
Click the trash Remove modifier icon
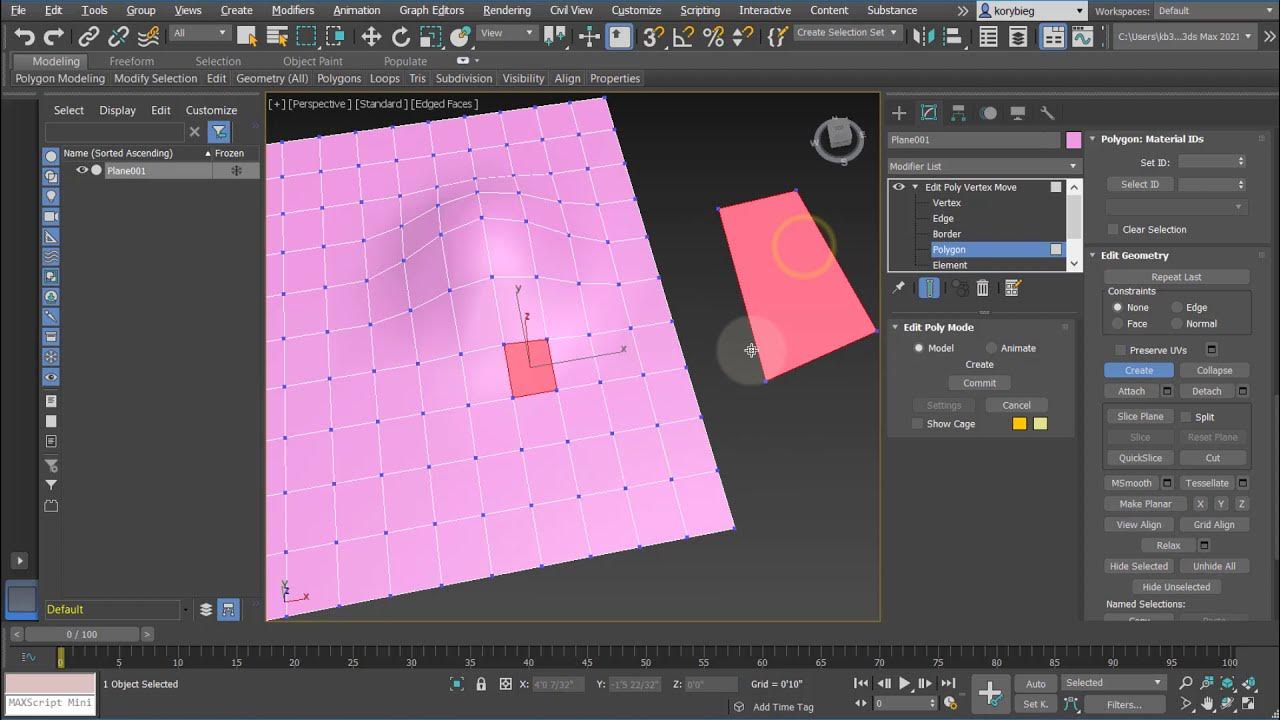click(x=982, y=288)
